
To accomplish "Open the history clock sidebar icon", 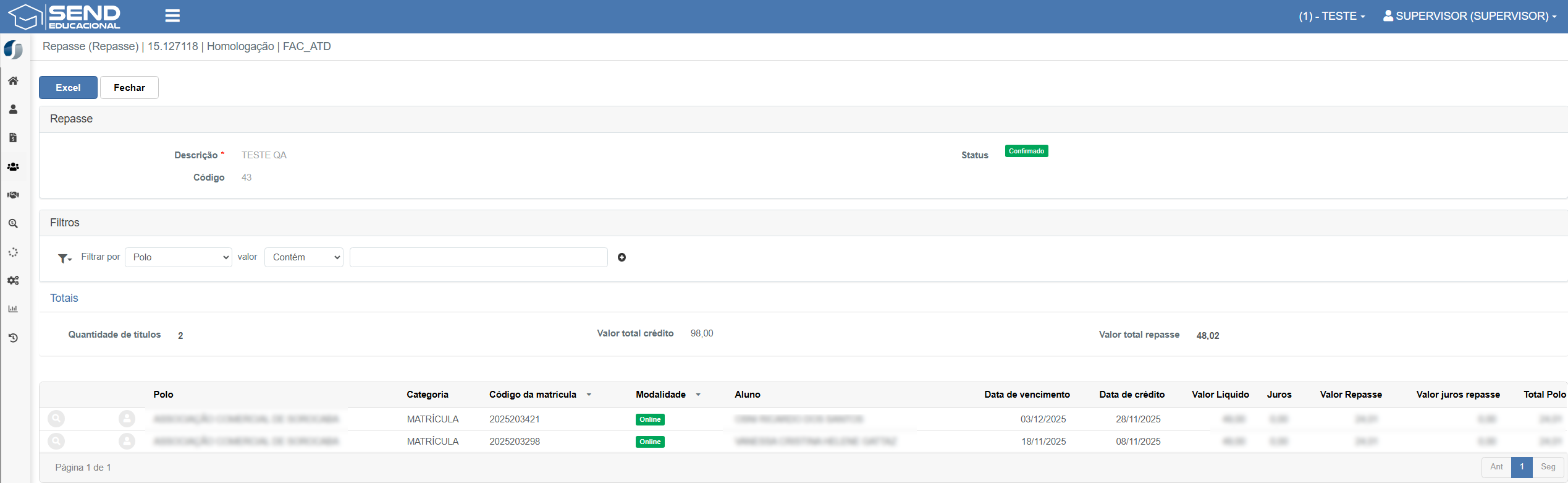I will pos(13,338).
